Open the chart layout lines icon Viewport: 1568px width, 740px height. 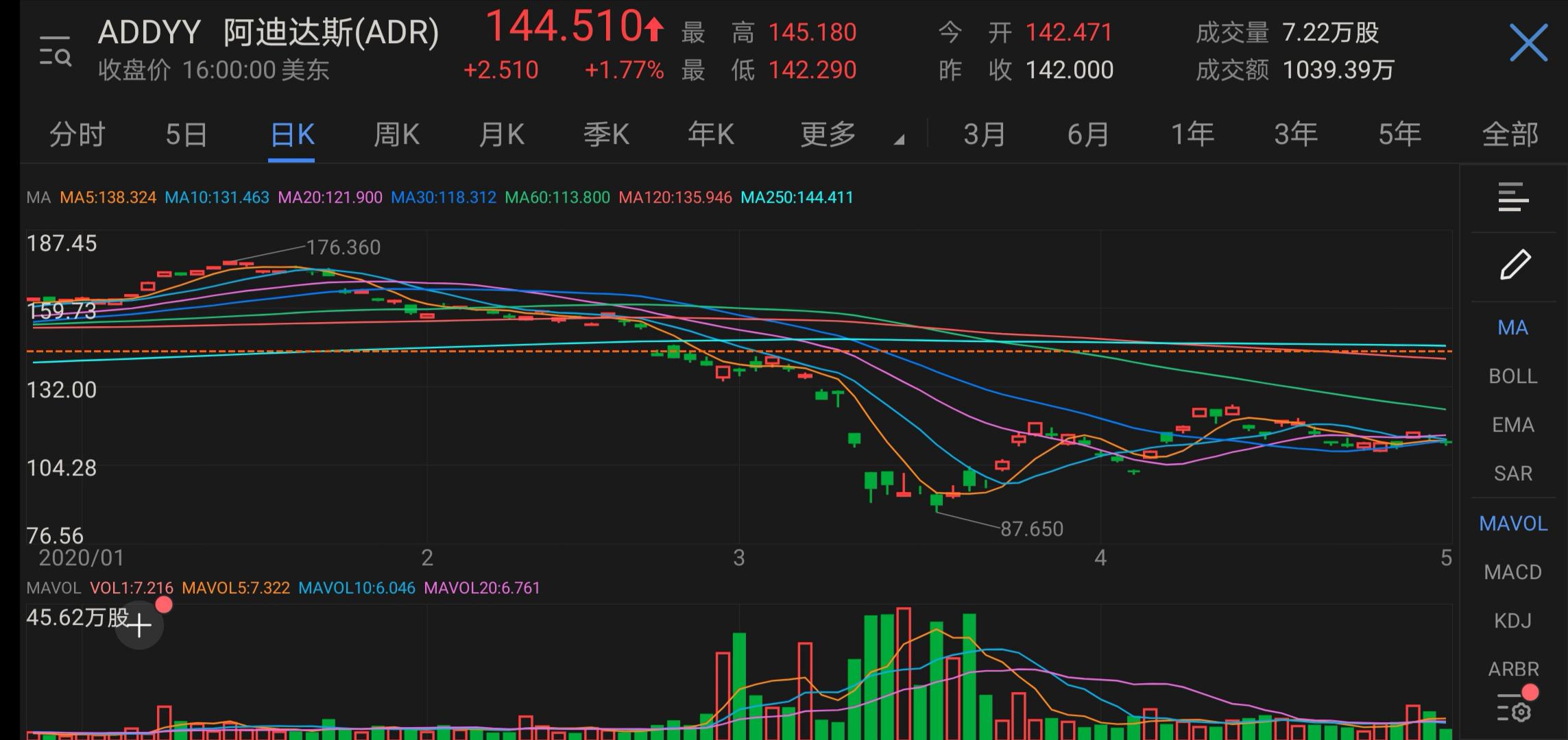pyautogui.click(x=1513, y=197)
